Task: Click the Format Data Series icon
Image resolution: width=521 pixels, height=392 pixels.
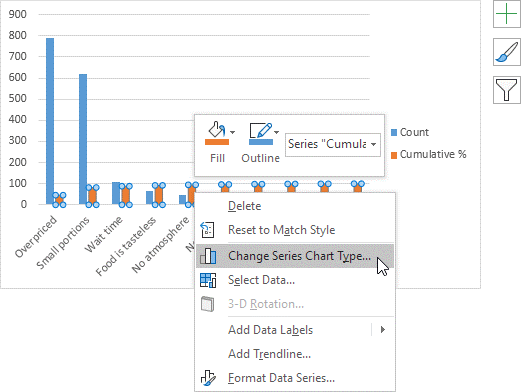Action: click(x=208, y=378)
